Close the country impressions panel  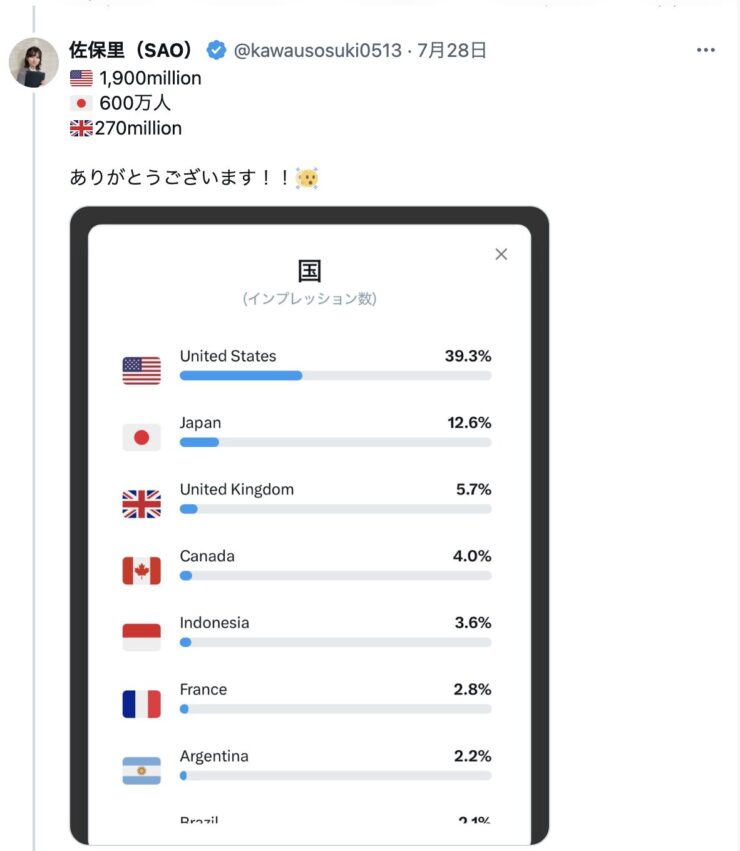pos(501,254)
